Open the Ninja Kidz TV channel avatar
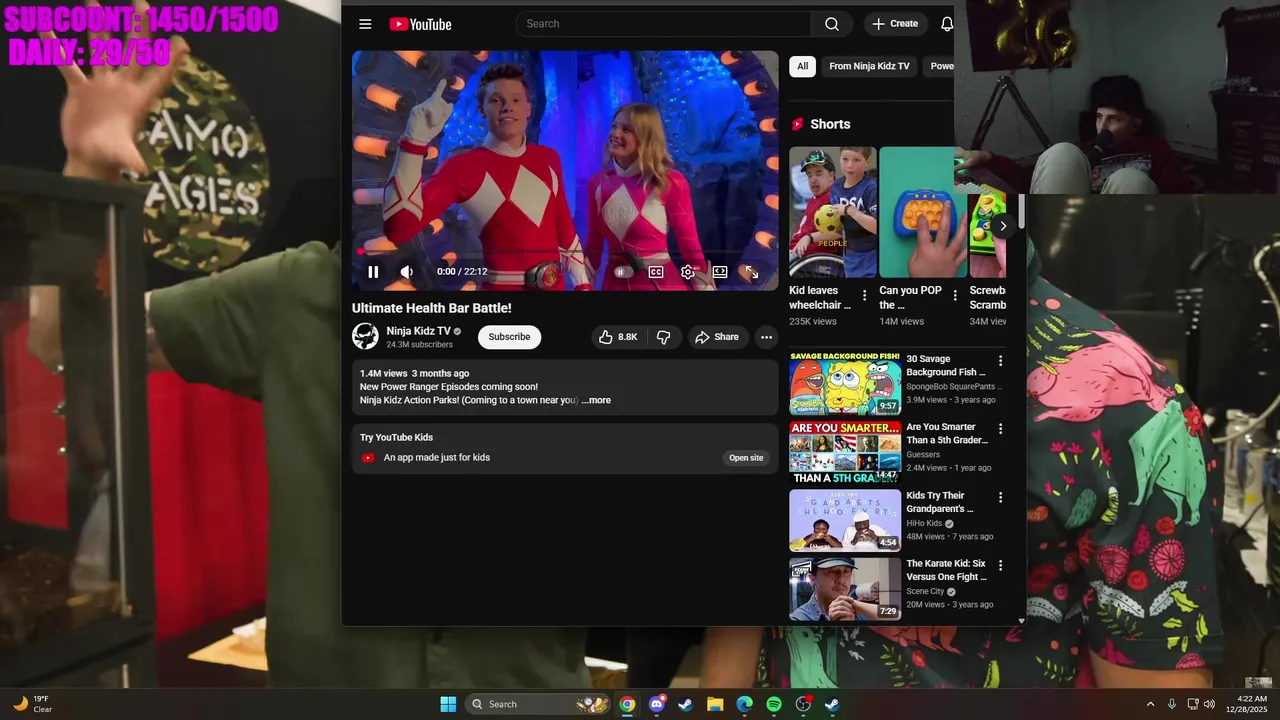Viewport: 1280px width, 720px height. tap(365, 336)
